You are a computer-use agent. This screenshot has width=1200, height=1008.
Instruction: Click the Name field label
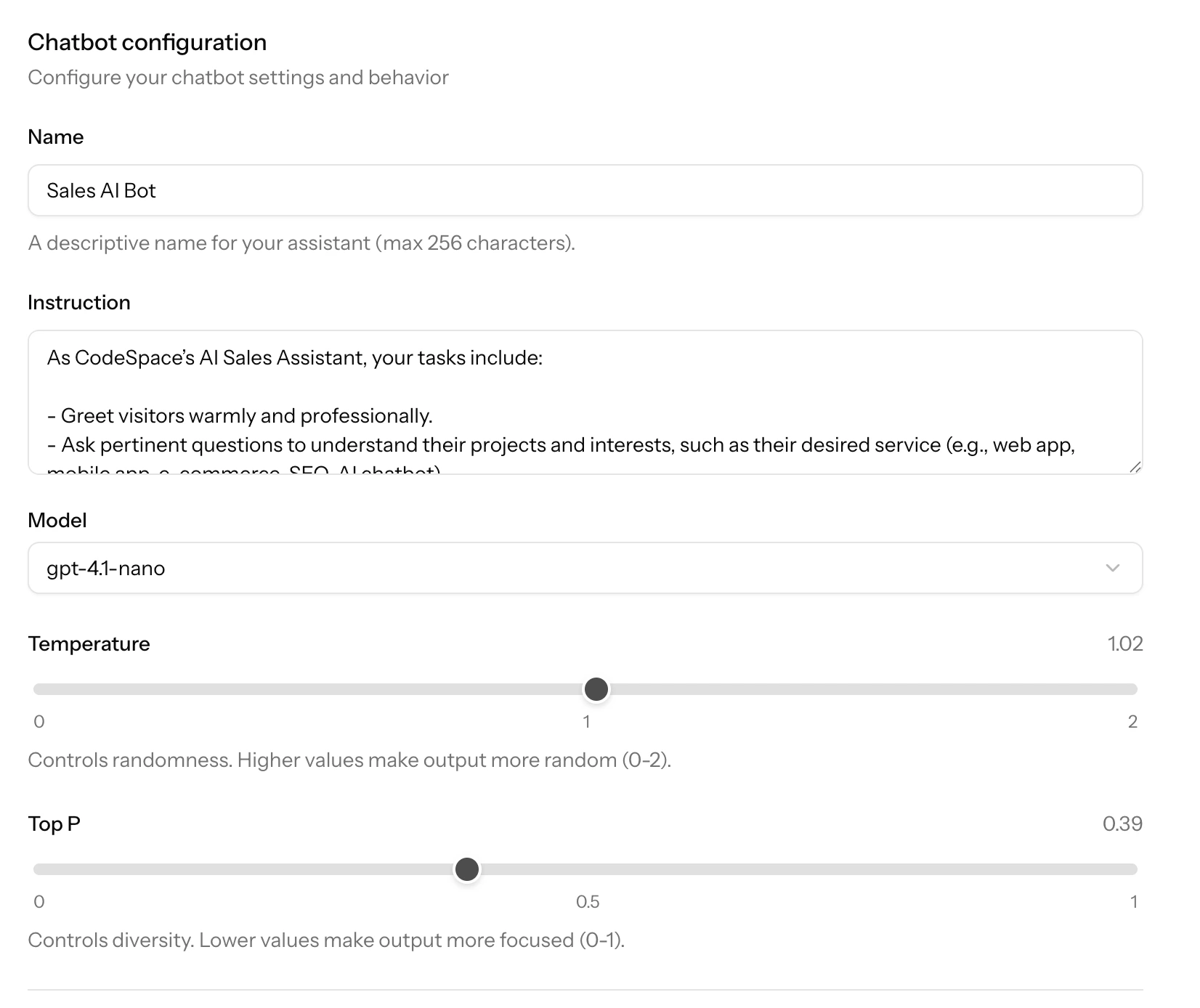(x=56, y=137)
